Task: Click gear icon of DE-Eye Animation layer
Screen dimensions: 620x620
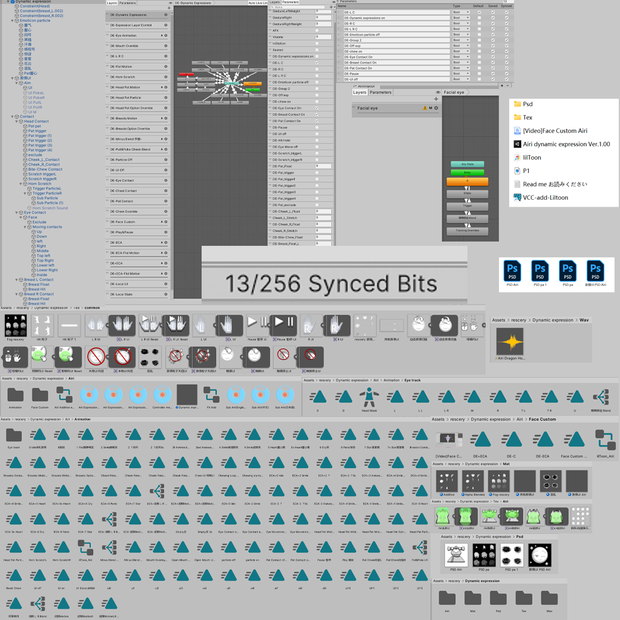Action: coord(166,36)
